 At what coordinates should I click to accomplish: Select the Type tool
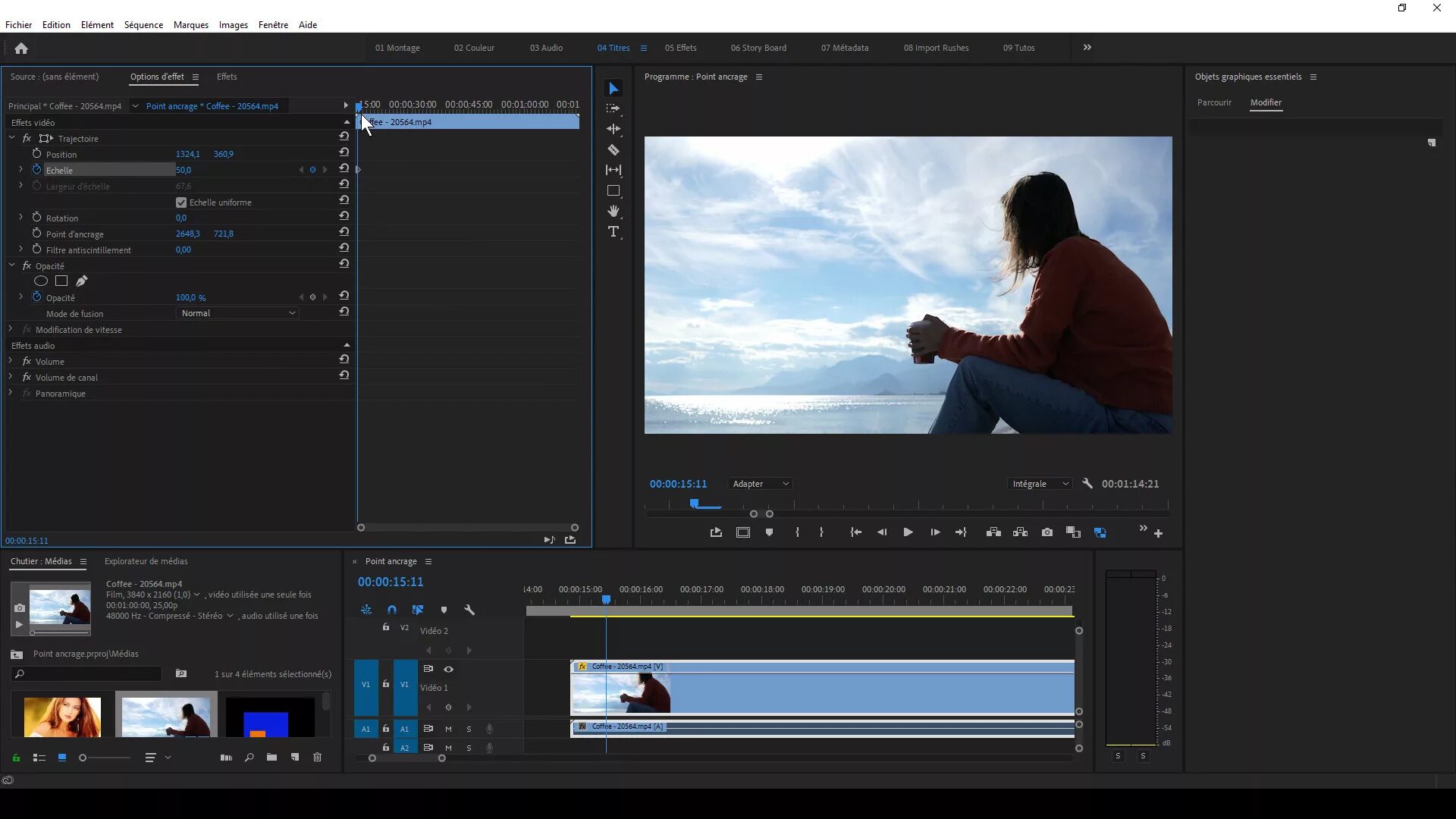(x=613, y=232)
